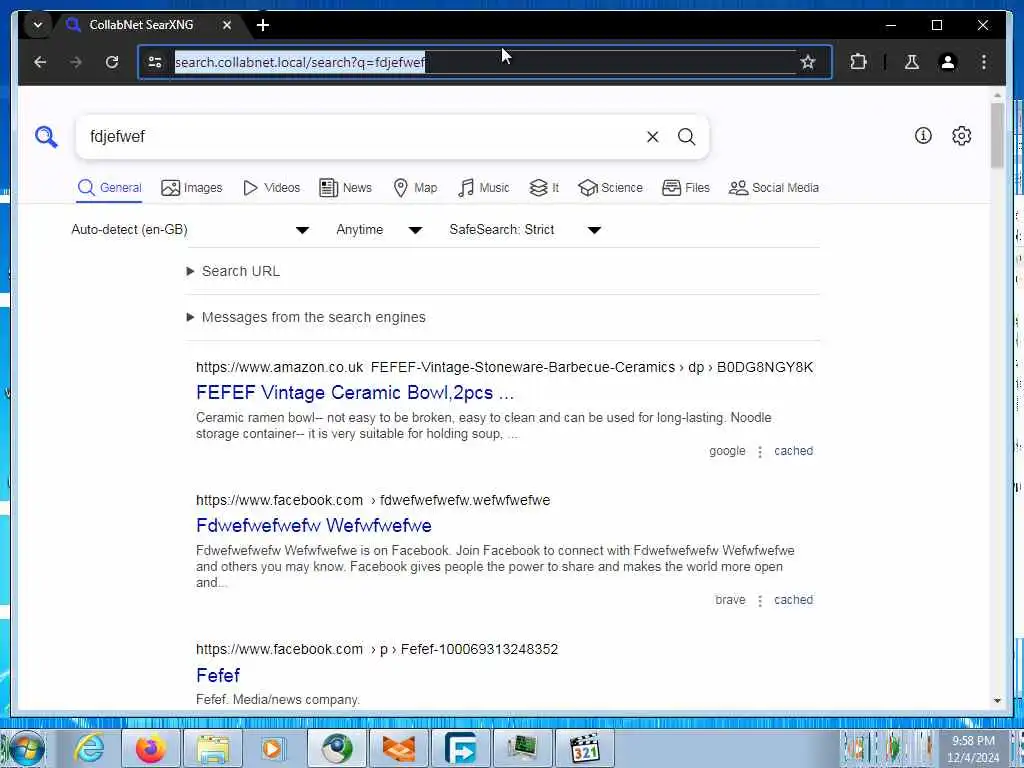1024x768 pixels.
Task: Open Windows Media Player in taskbar
Action: click(x=274, y=748)
